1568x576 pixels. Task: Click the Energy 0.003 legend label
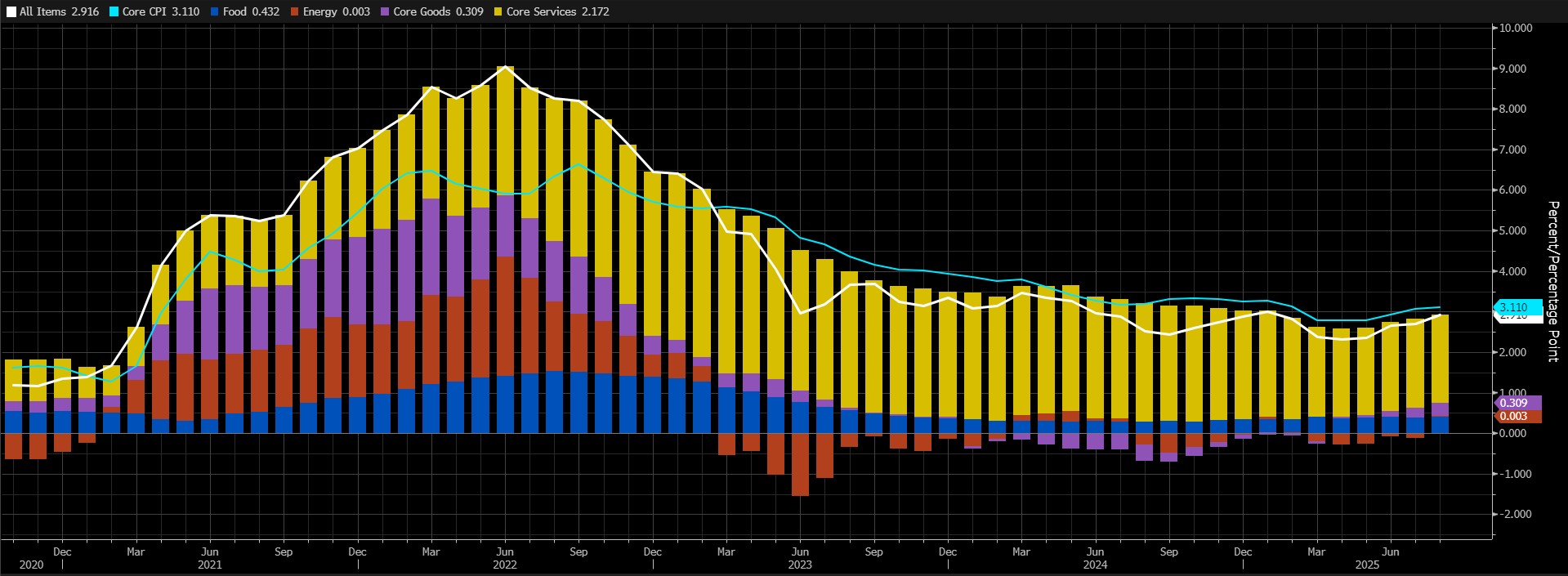(x=337, y=12)
